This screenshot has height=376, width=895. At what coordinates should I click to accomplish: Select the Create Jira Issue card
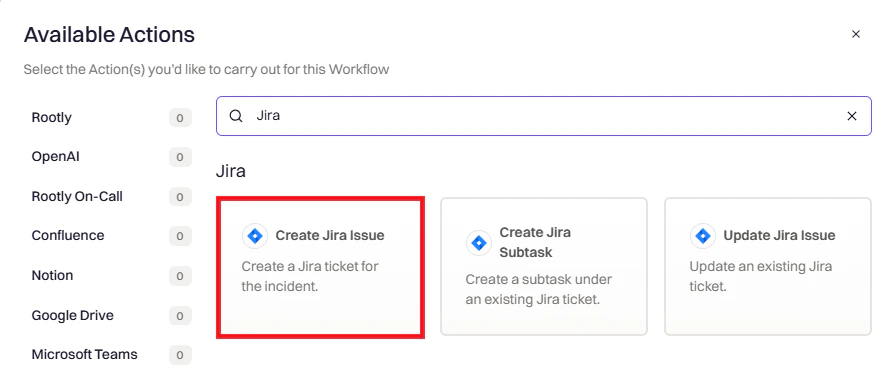point(320,268)
